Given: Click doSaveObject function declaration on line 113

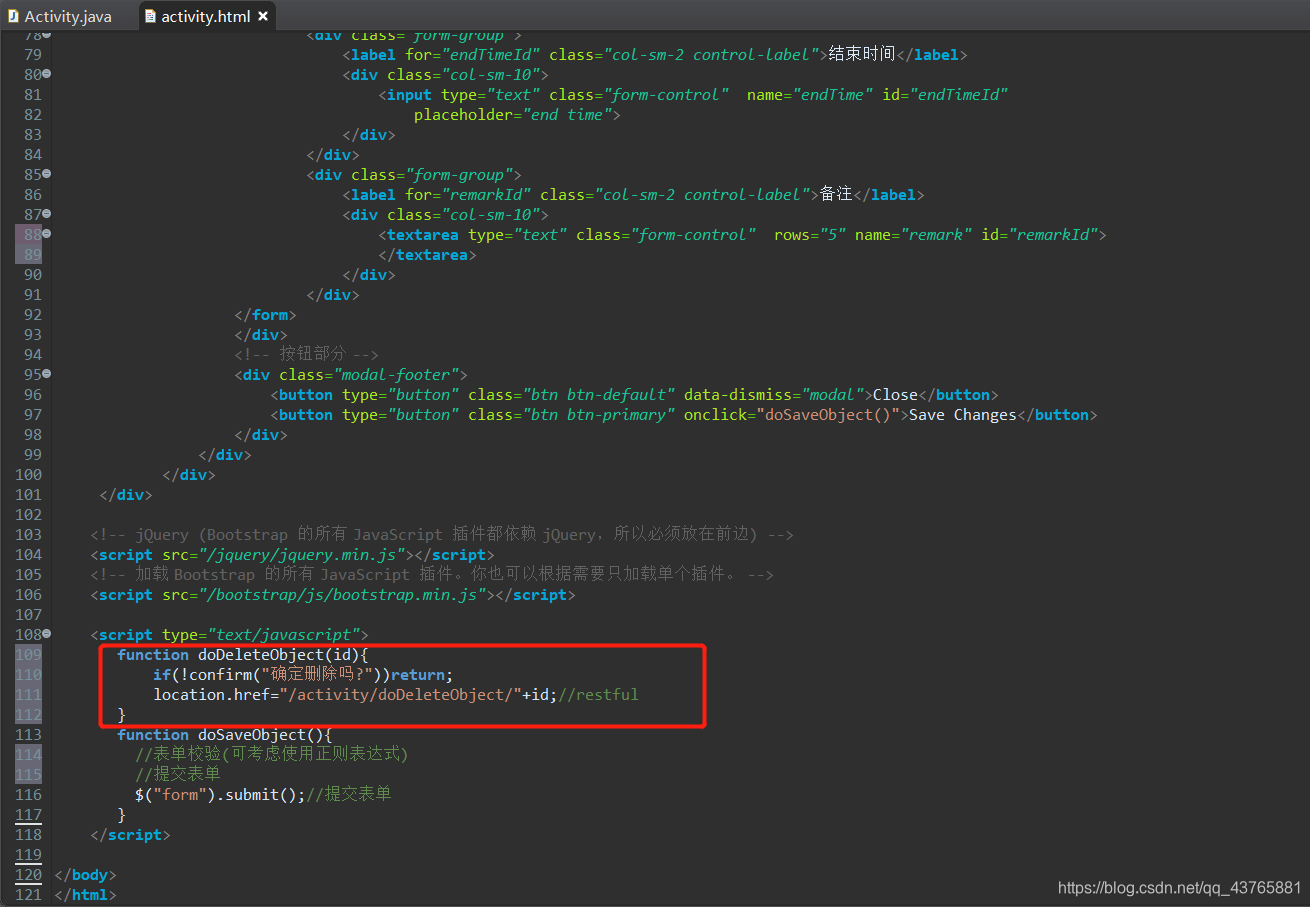Looking at the screenshot, I should tap(225, 735).
